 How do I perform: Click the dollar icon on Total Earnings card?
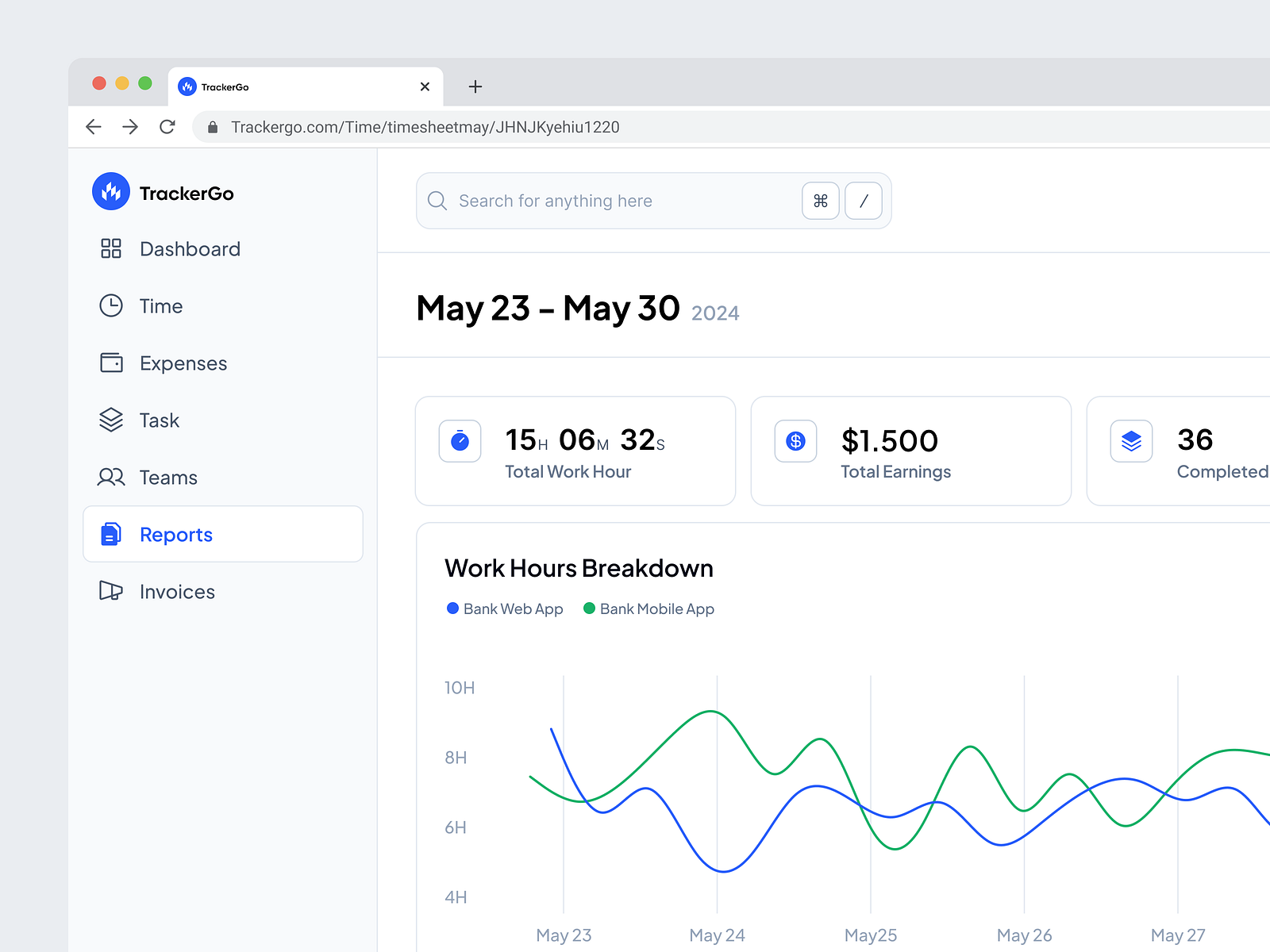795,441
